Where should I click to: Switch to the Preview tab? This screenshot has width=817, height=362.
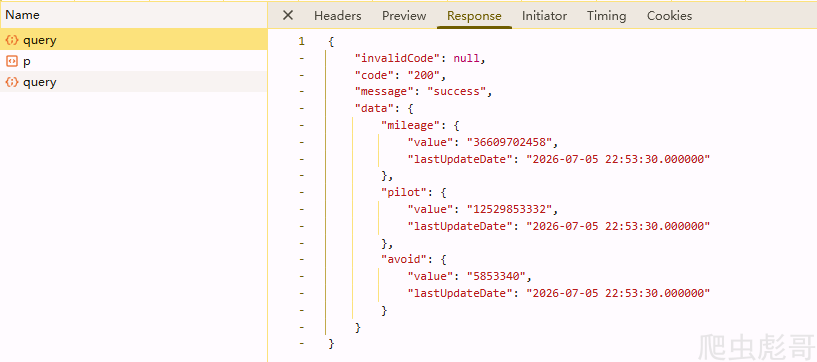click(x=404, y=16)
